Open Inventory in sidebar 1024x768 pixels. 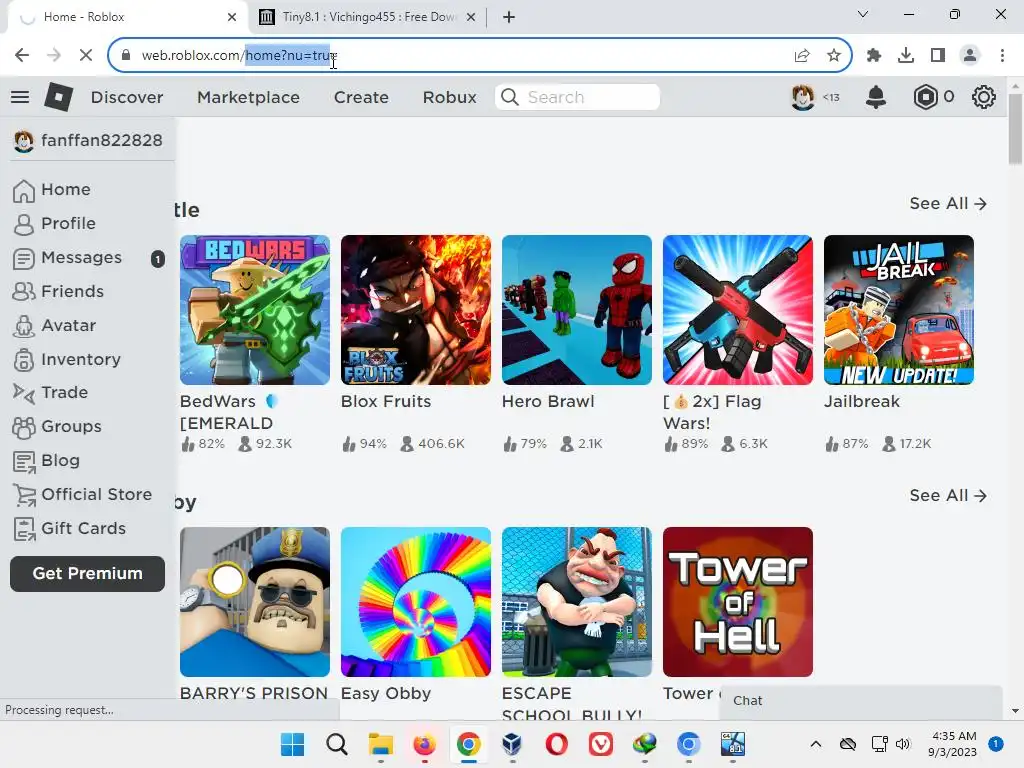[67, 359]
